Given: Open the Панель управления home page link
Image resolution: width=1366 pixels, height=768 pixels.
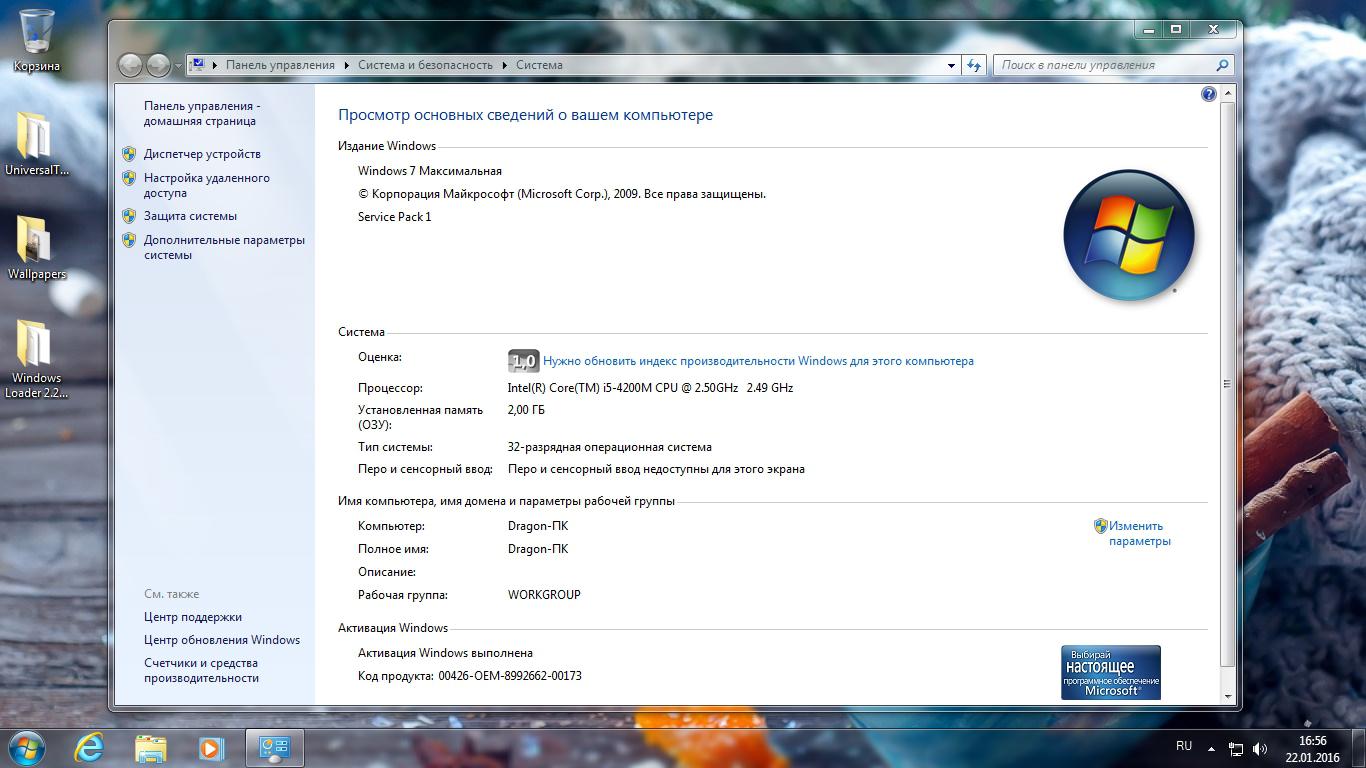Looking at the screenshot, I should (x=201, y=113).
